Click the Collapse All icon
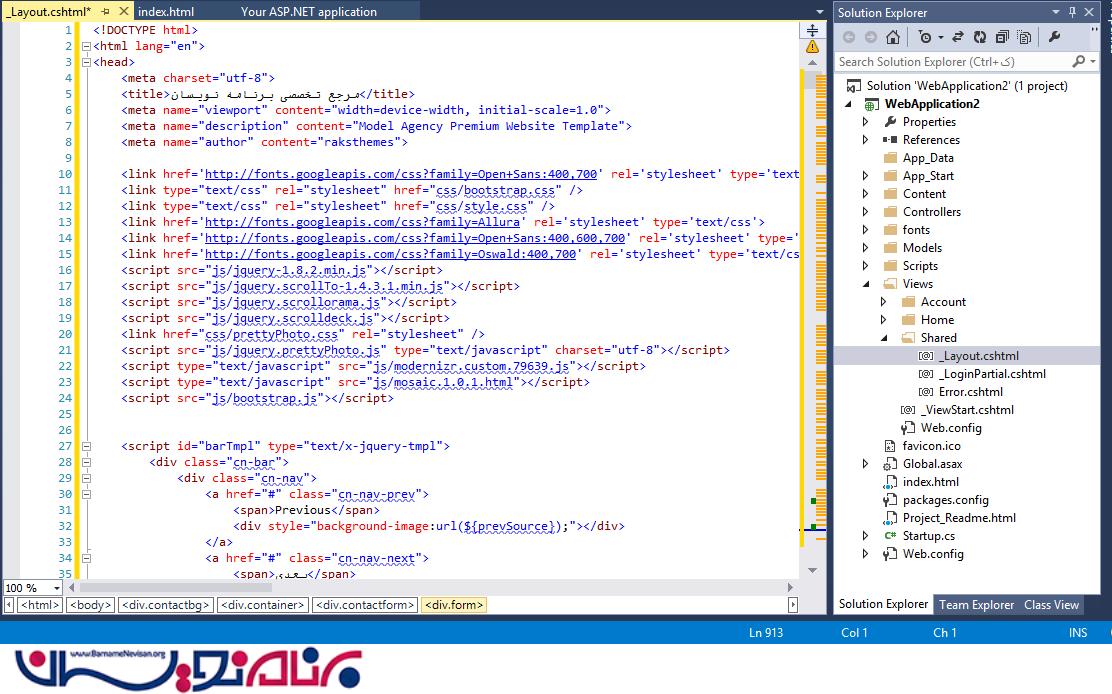This screenshot has width=1112, height=694. click(x=1002, y=37)
